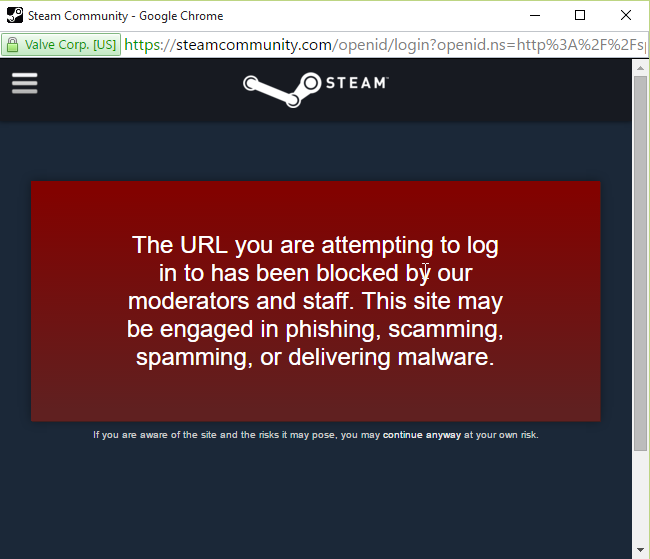The image size is (650, 559).
Task: Maximize the Chrome window
Action: pos(580,15)
